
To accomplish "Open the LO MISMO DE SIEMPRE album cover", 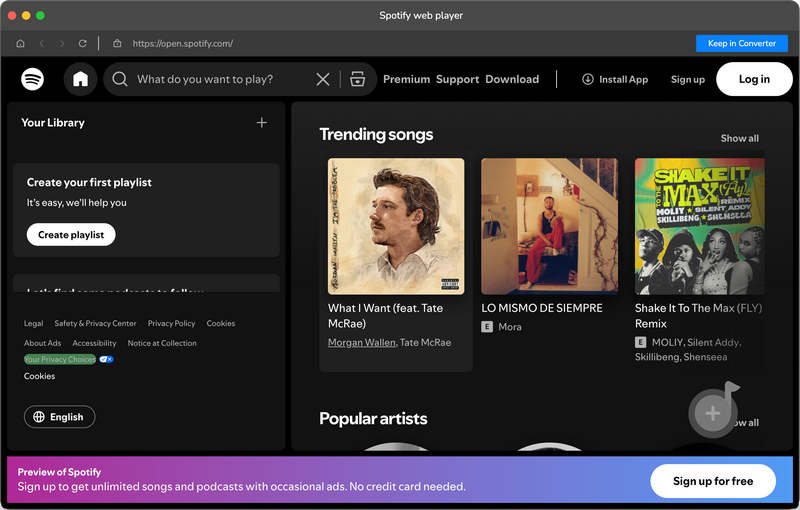I will (x=549, y=226).
